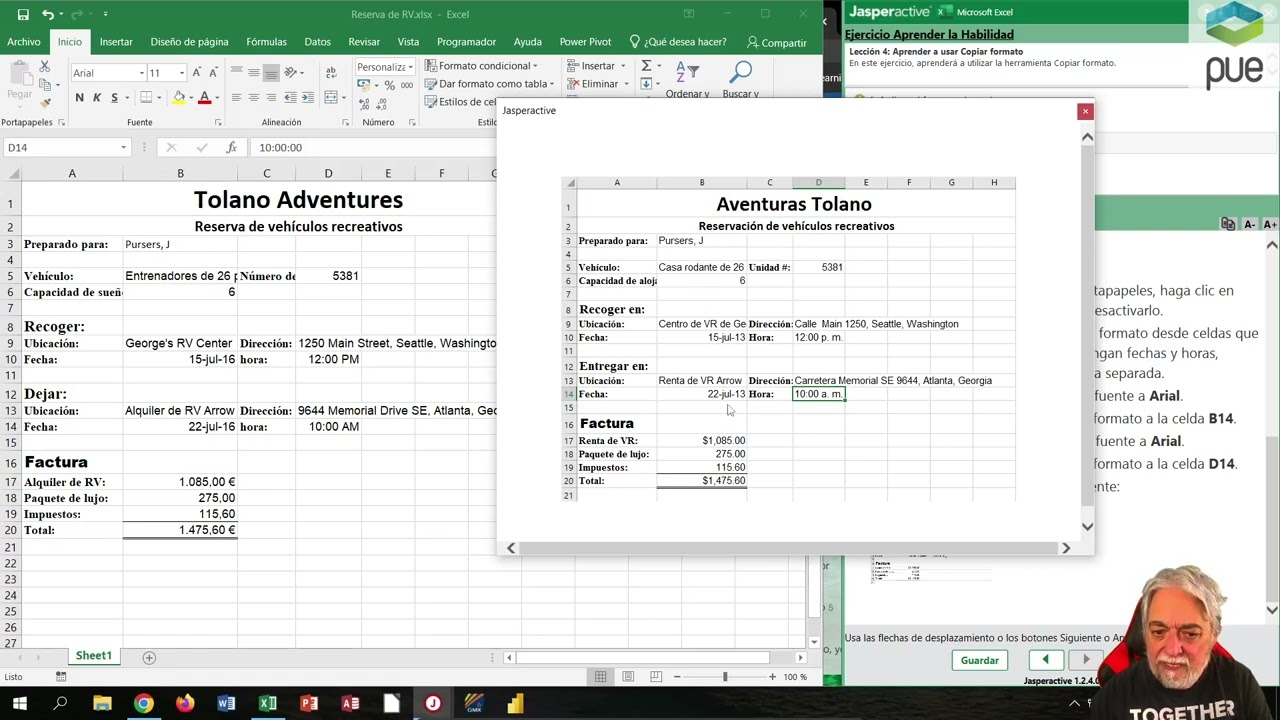The image size is (1280, 720).
Task: Click right arrow of Jasperactive popup's horizontal scrollbar
Action: tap(1066, 548)
